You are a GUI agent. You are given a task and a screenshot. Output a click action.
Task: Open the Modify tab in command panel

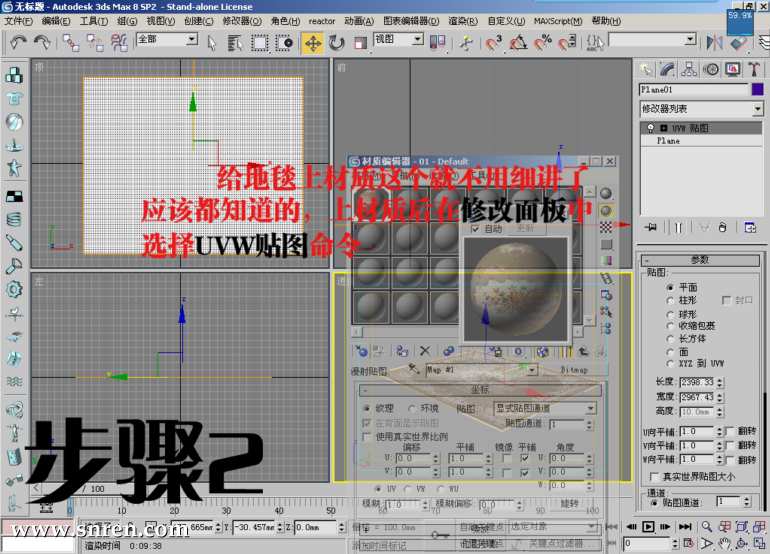click(x=667, y=70)
